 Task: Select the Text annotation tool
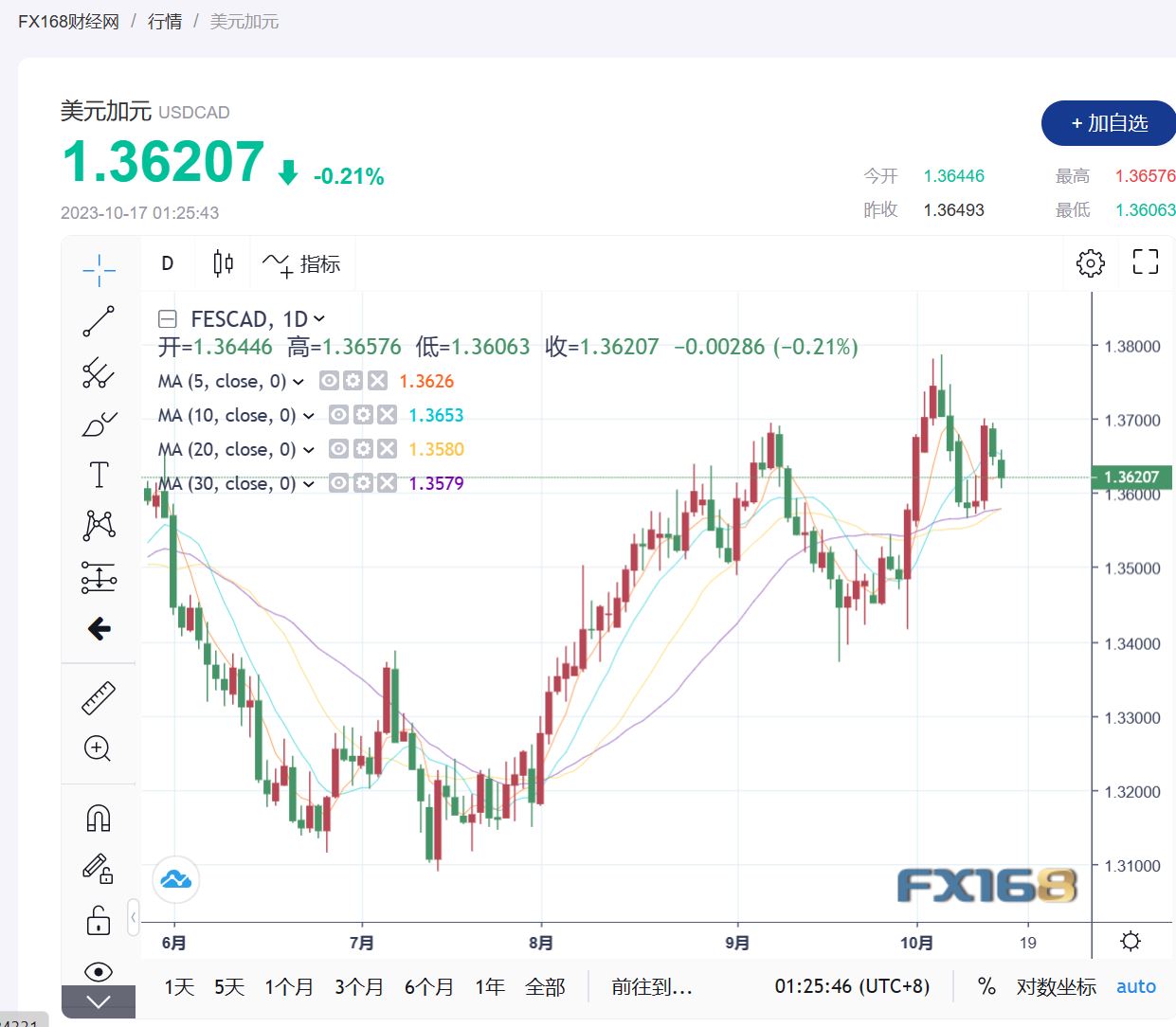(99, 475)
